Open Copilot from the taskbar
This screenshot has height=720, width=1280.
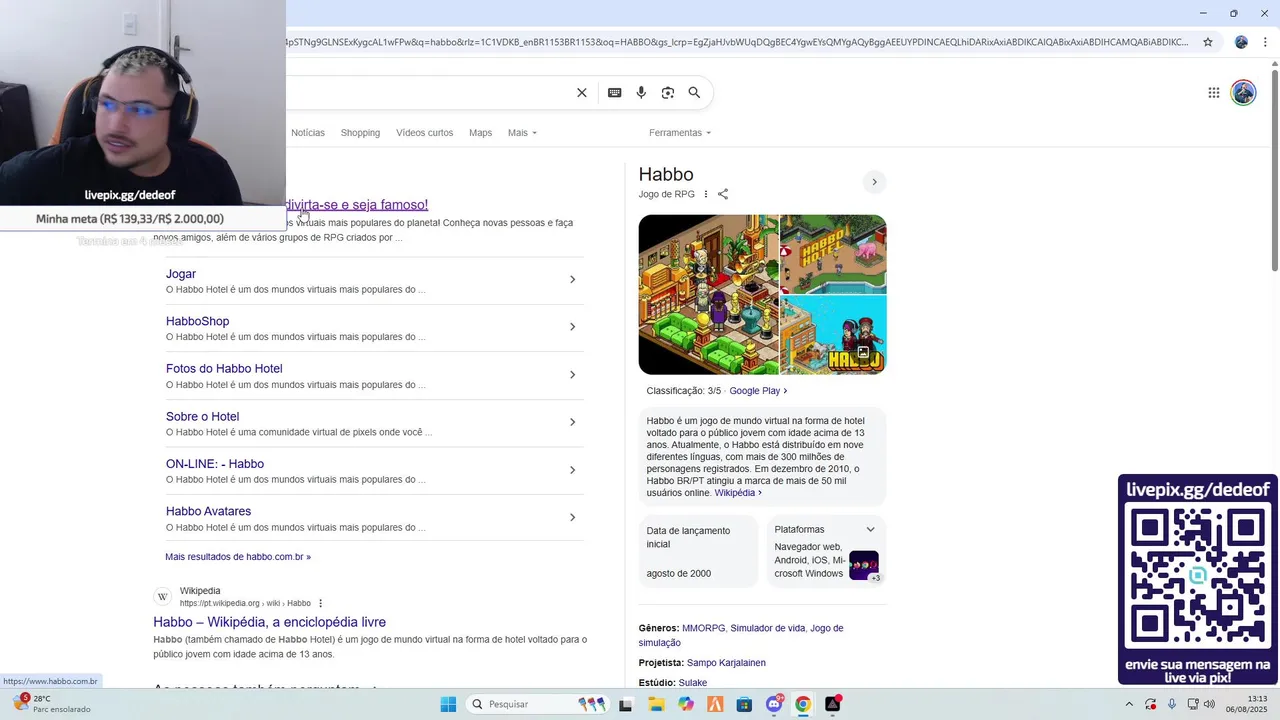point(686,704)
